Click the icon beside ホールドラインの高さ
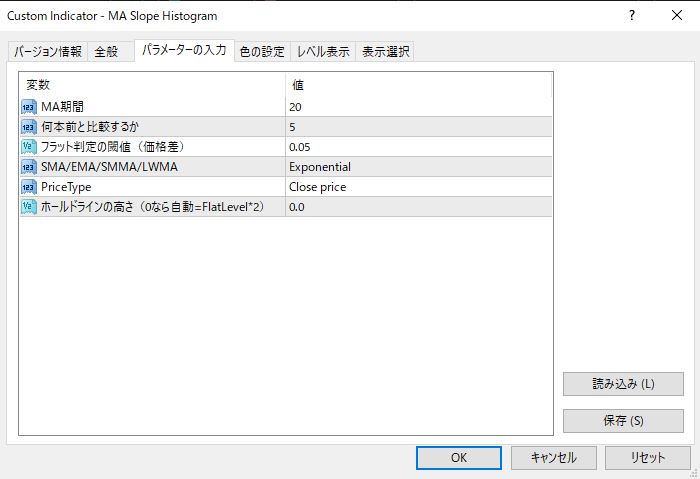 (x=28, y=207)
